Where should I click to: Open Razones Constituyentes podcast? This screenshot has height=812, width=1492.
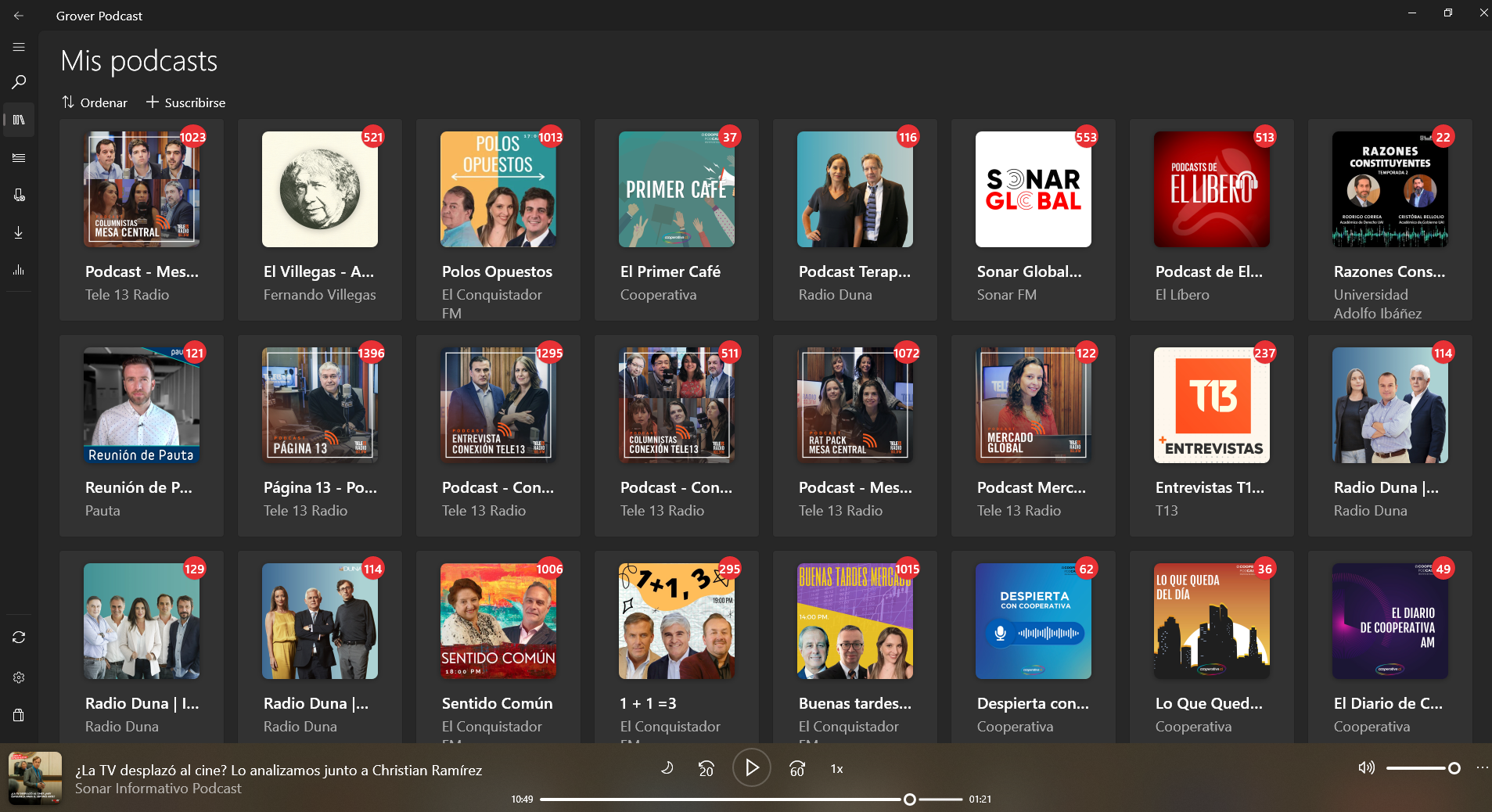pyautogui.click(x=1390, y=220)
